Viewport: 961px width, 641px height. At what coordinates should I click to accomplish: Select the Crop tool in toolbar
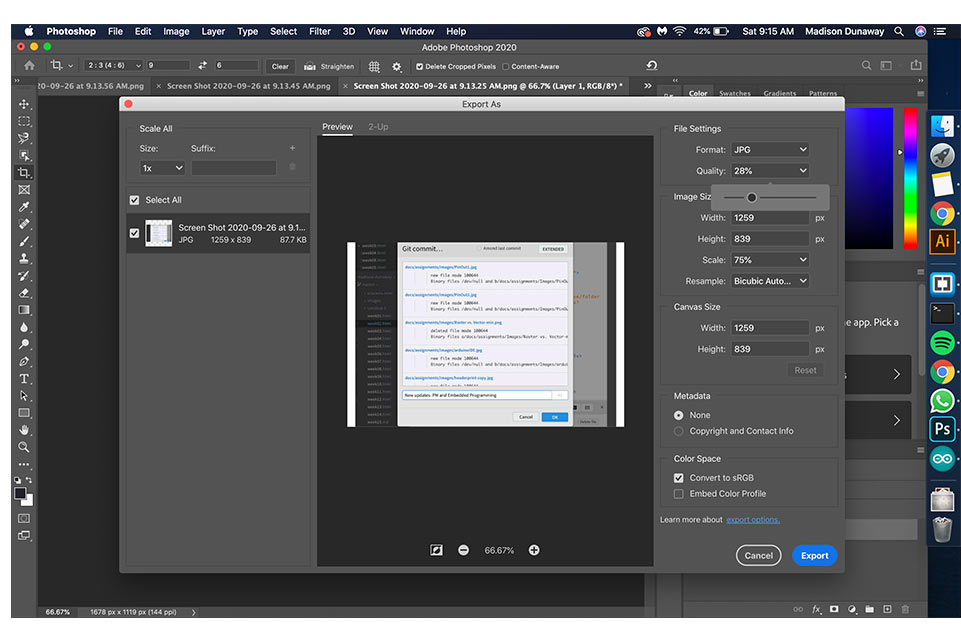point(24,173)
